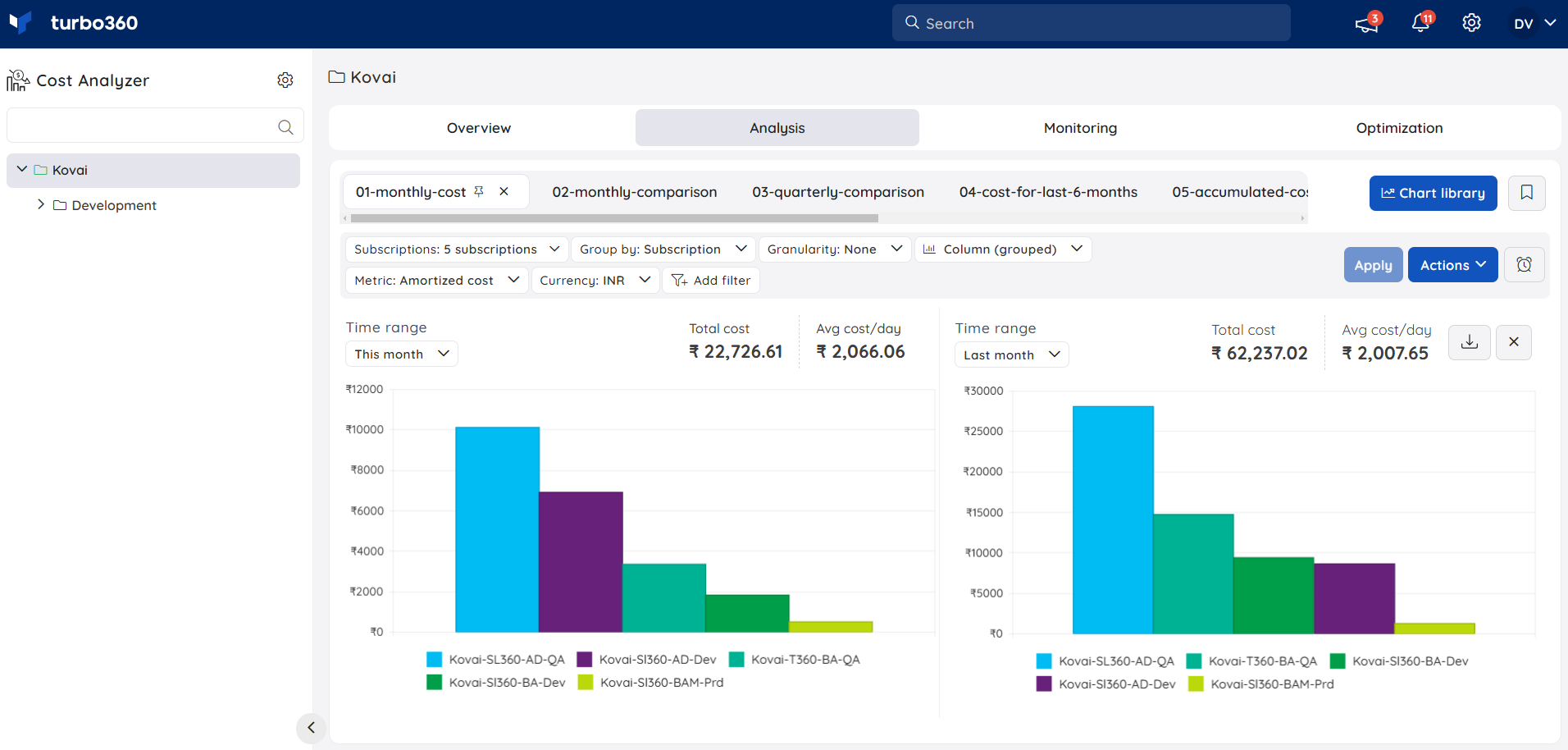1568x750 pixels.
Task: Click the ₹ 22,726.61 total cost value
Action: 736,352
